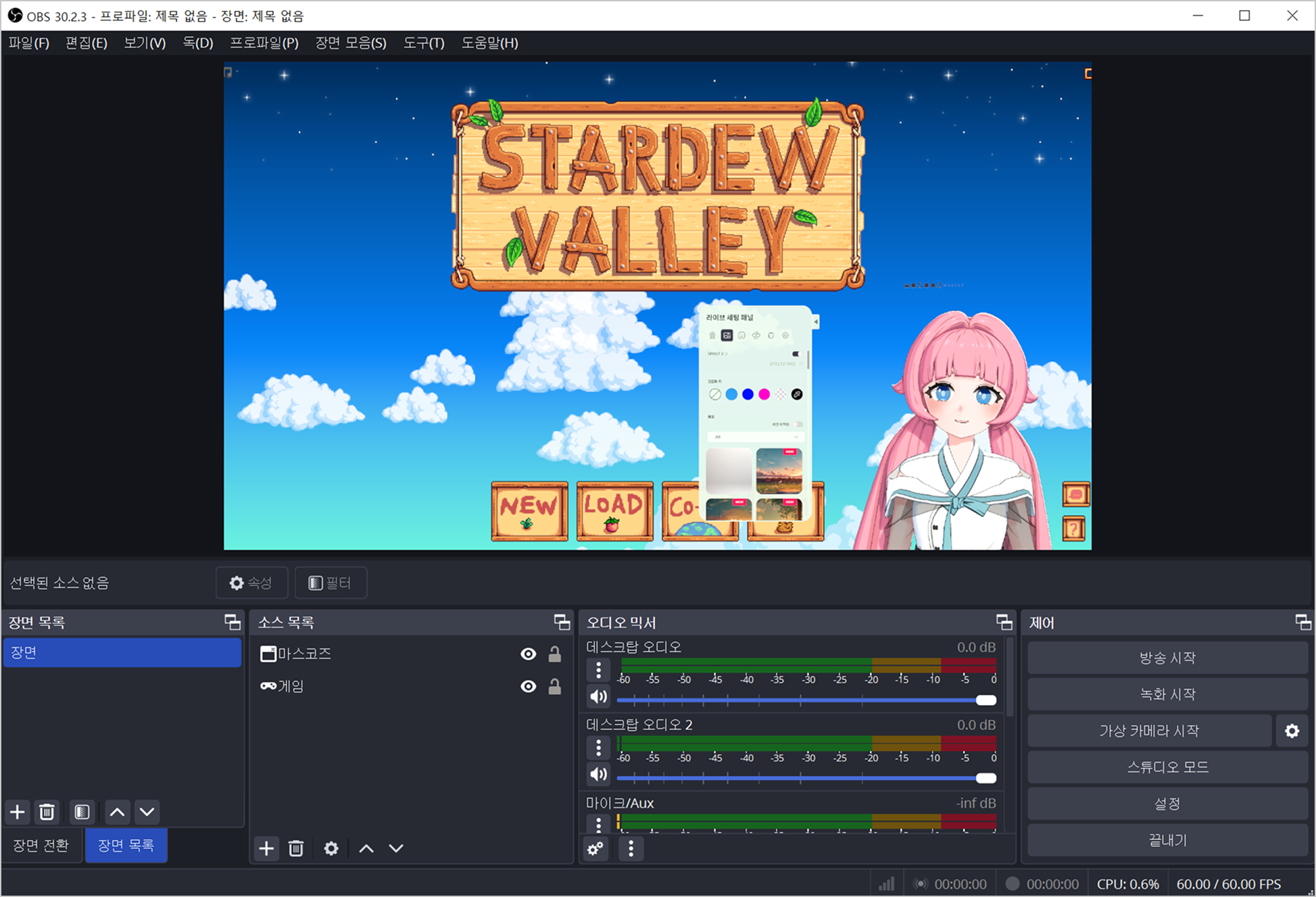Click the streaming status icon in status bar
Image resolution: width=1316 pixels, height=897 pixels.
click(x=920, y=883)
